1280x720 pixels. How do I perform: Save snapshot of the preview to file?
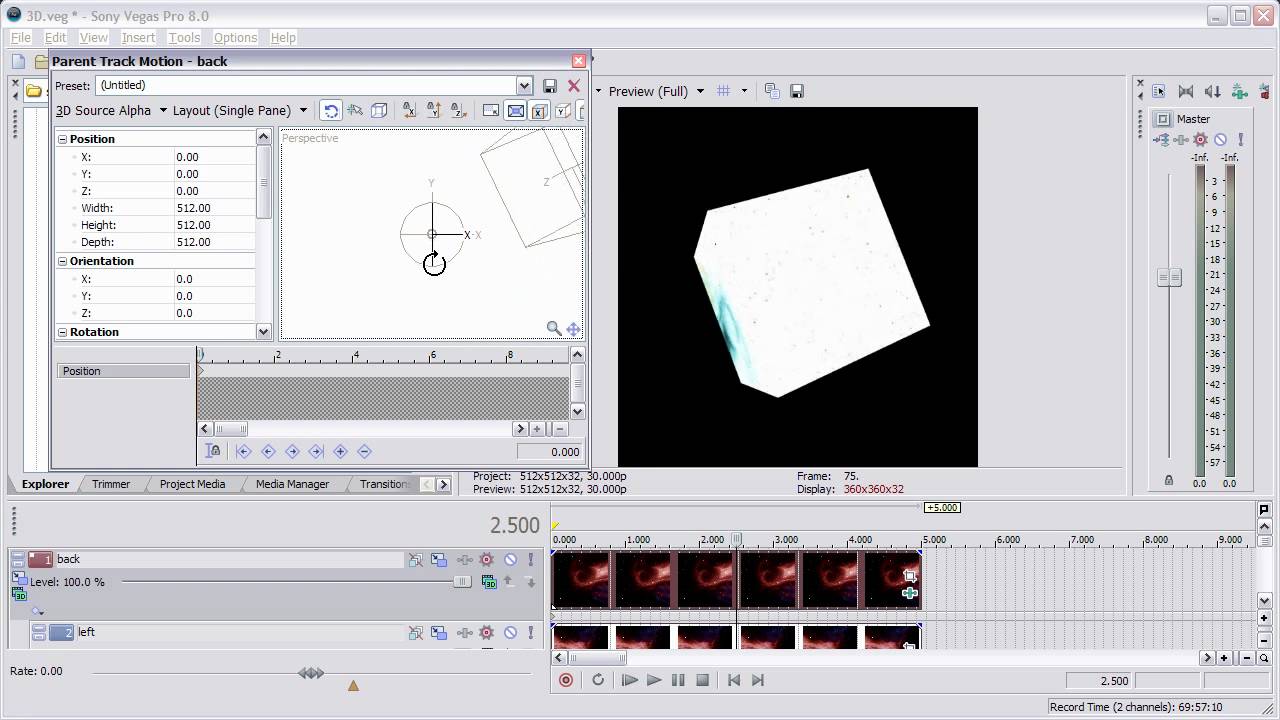(797, 91)
